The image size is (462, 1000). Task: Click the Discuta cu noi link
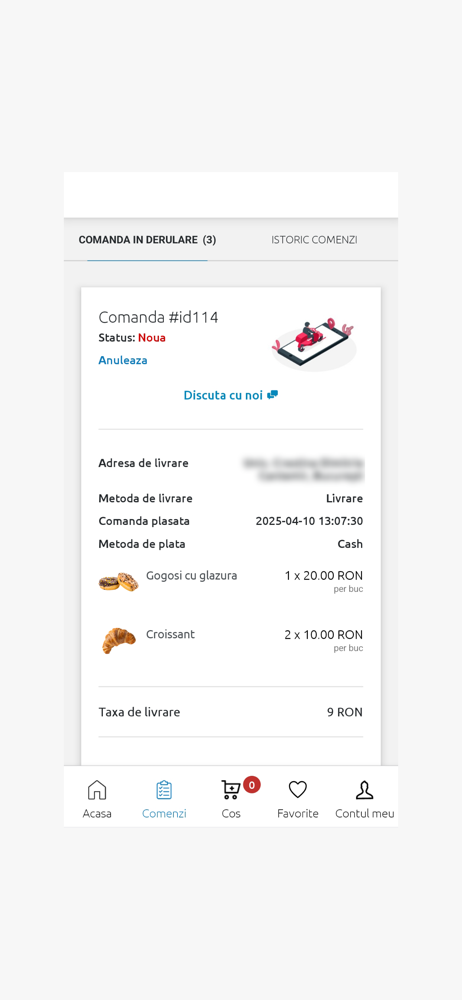pyautogui.click(x=223, y=395)
